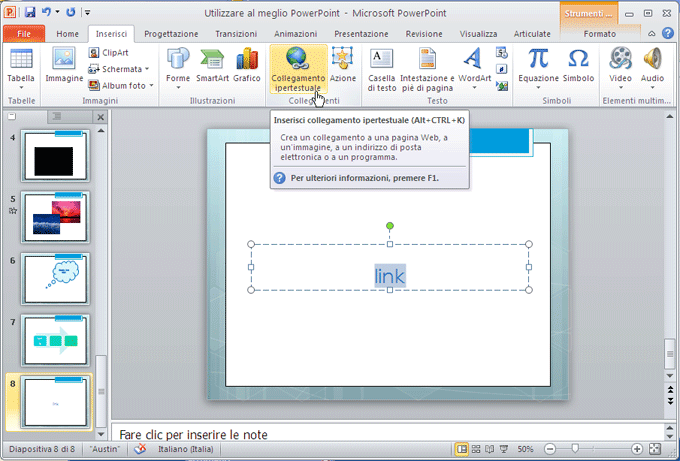
Task: Start Slide Show from status bar
Action: (x=503, y=449)
